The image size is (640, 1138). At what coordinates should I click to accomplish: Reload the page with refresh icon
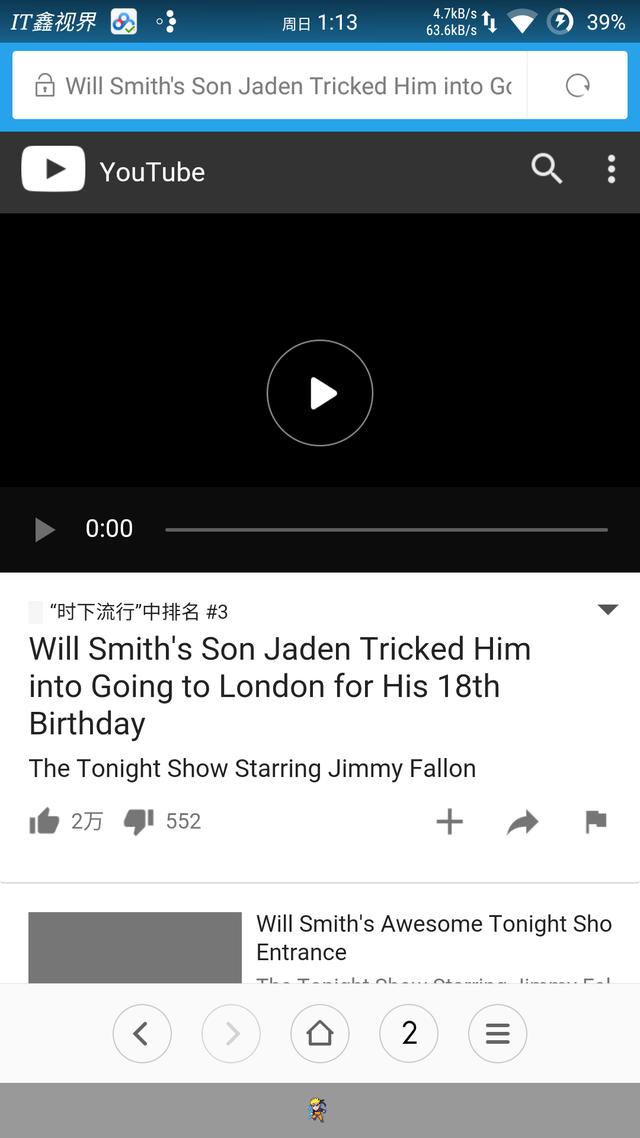pos(578,86)
